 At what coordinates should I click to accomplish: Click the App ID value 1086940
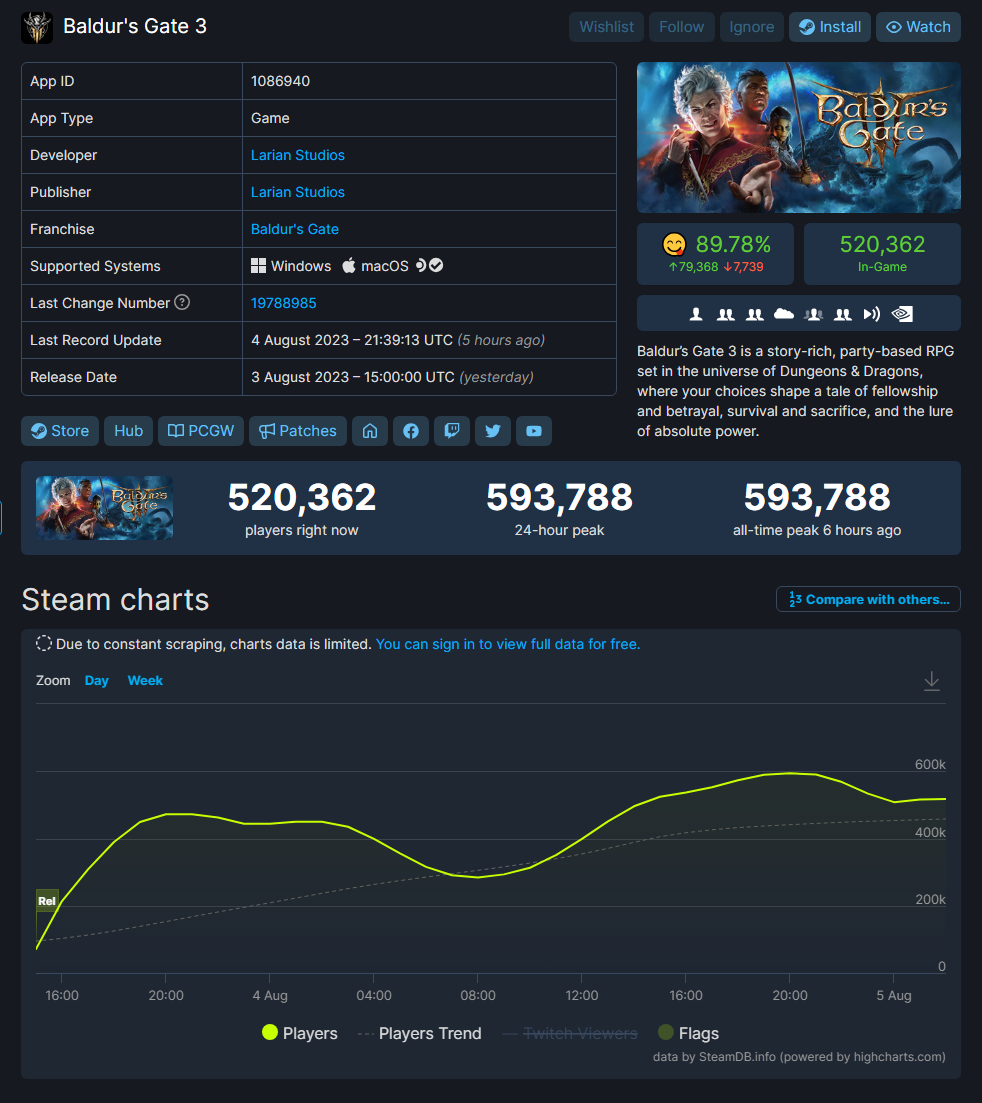(281, 81)
